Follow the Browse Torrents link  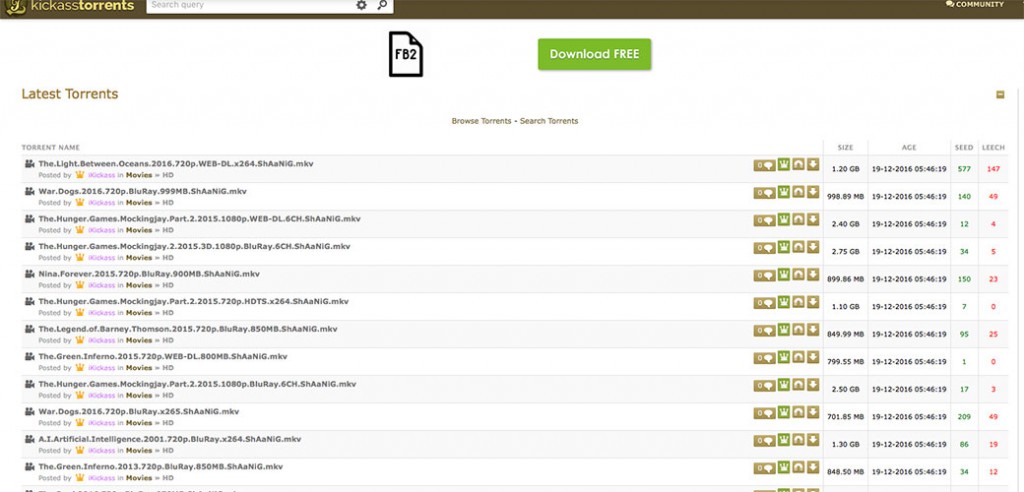point(481,121)
